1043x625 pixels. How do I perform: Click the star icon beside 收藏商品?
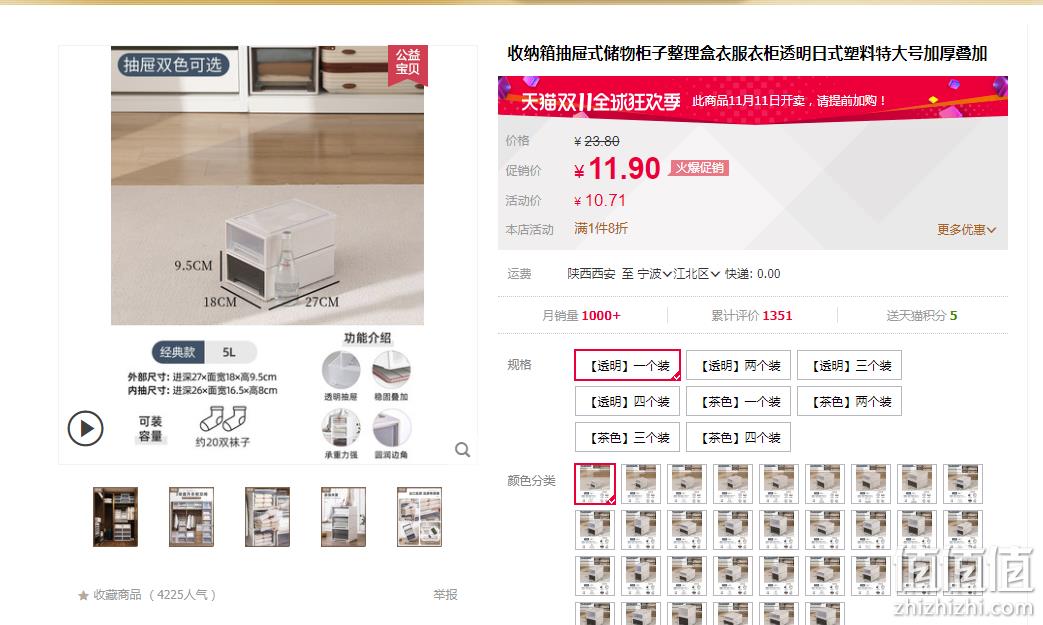point(83,595)
